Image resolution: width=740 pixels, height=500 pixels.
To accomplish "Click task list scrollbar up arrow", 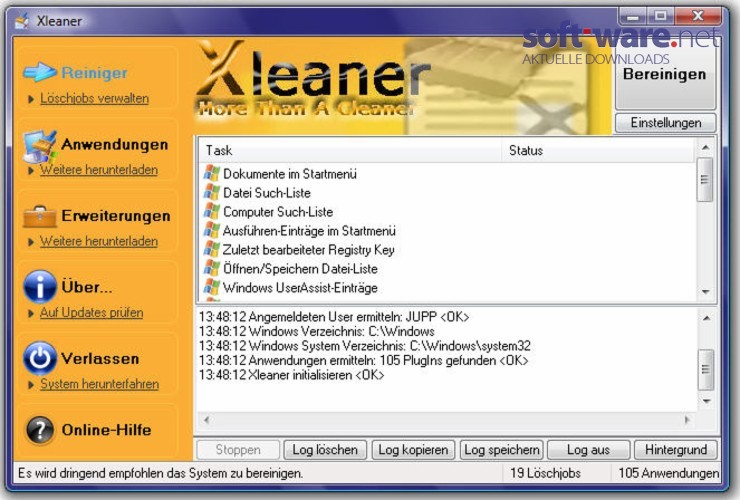I will coord(706,147).
